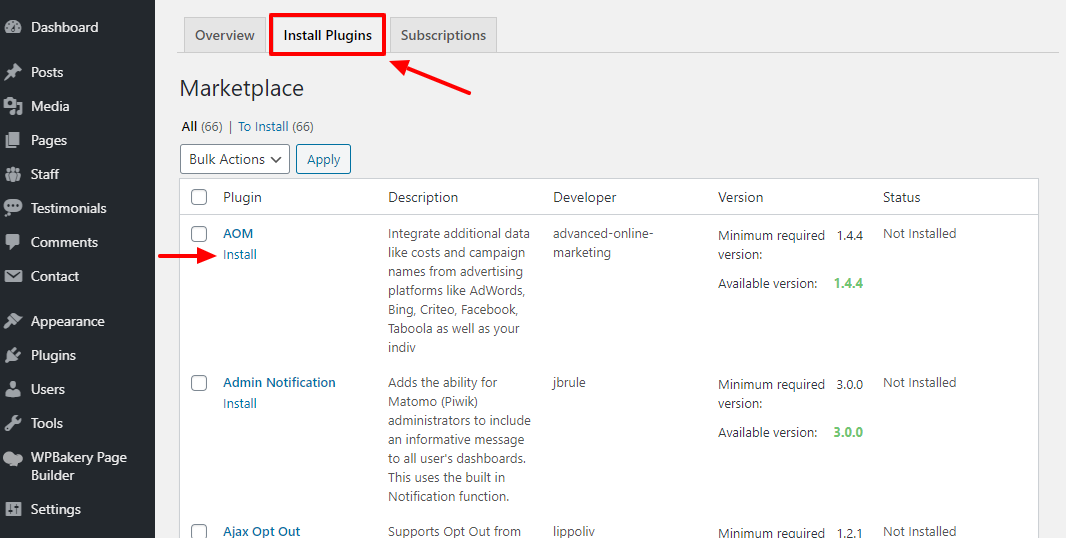The height and width of the screenshot is (538, 1066).
Task: Open the Users menu label
Action: pos(48,389)
